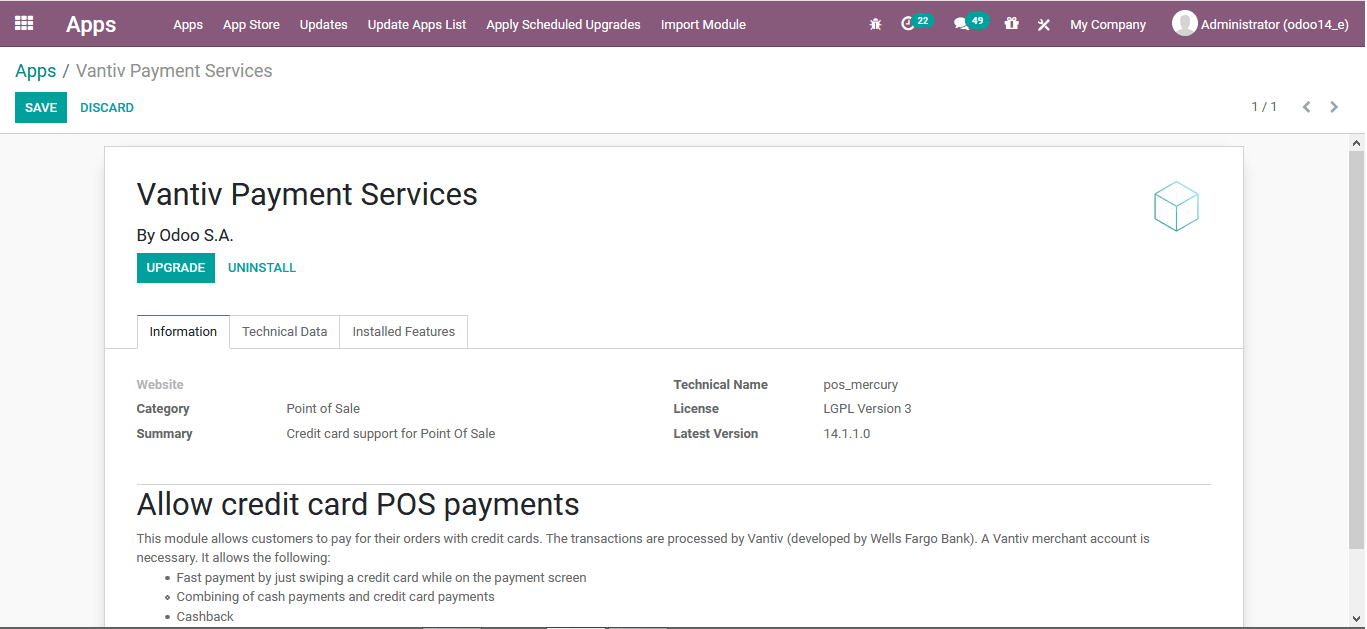The height and width of the screenshot is (629, 1367).
Task: Upgrade the Vantiv Payment Services module
Action: [x=176, y=267]
